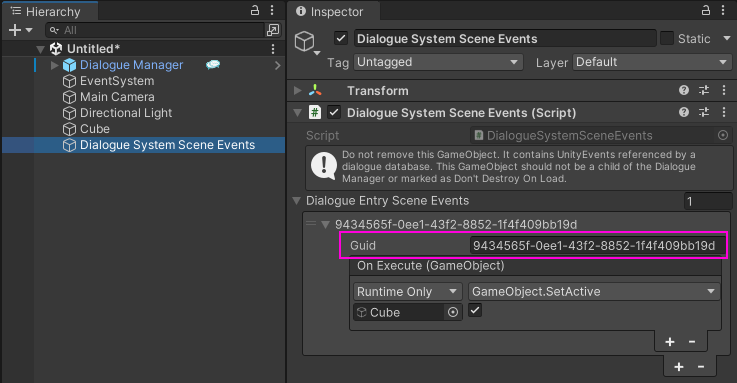Open Transform presets
Image resolution: width=737 pixels, height=383 pixels.
[704, 90]
